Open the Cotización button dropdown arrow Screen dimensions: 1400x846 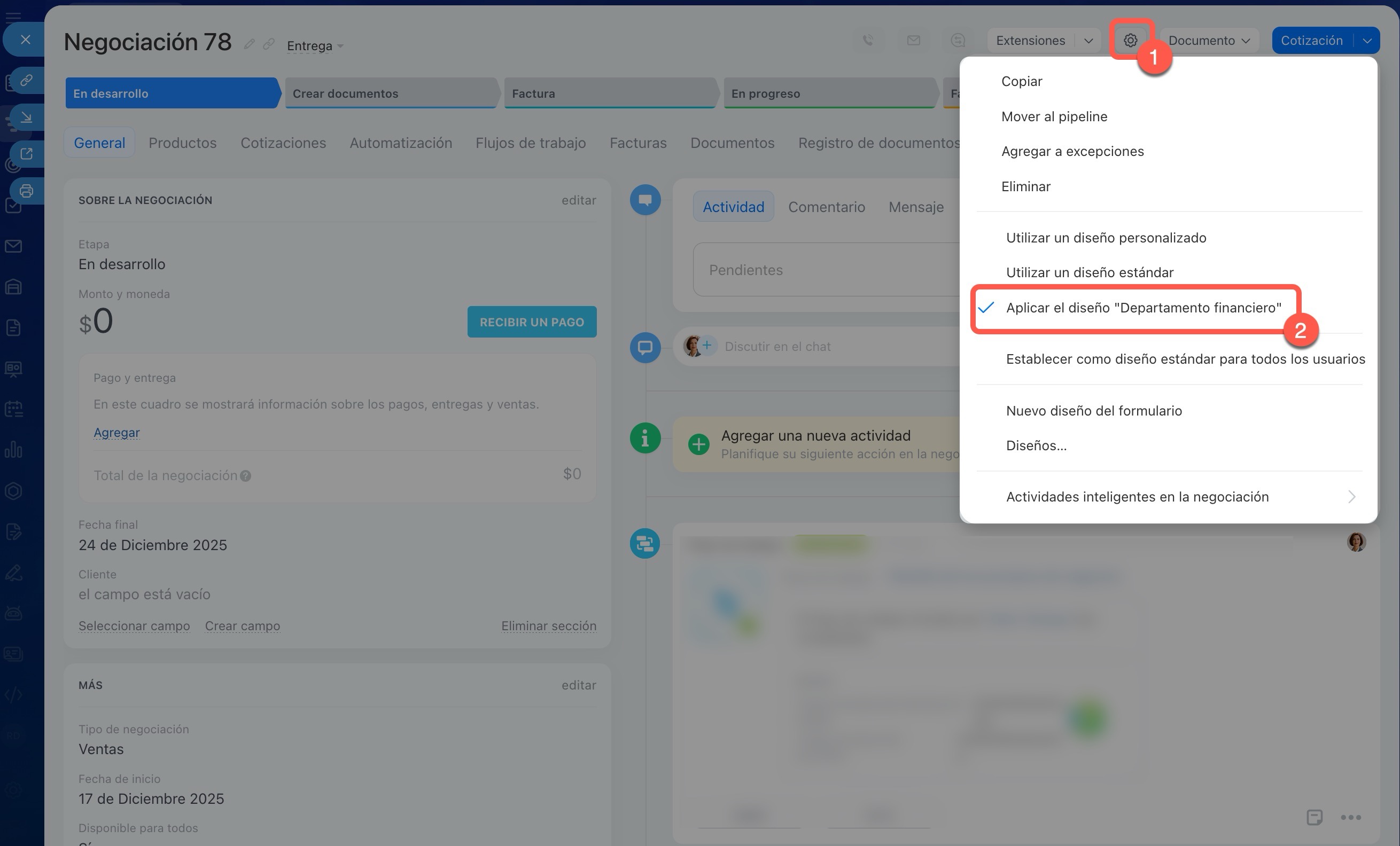[1367, 40]
